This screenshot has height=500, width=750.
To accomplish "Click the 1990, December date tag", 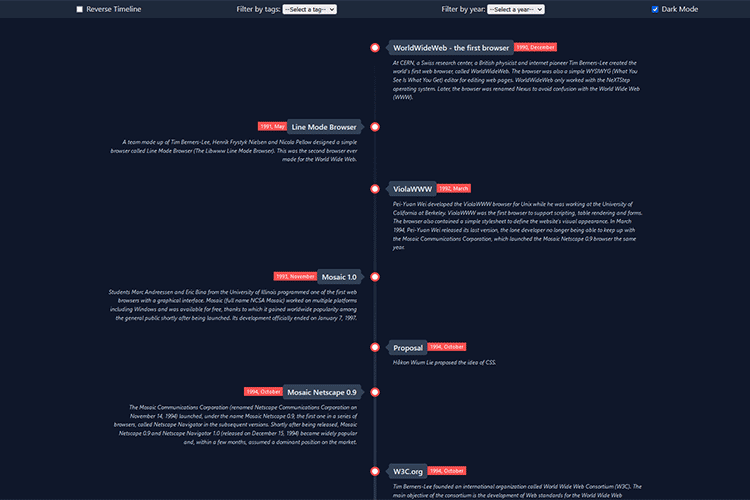I will [x=535, y=47].
